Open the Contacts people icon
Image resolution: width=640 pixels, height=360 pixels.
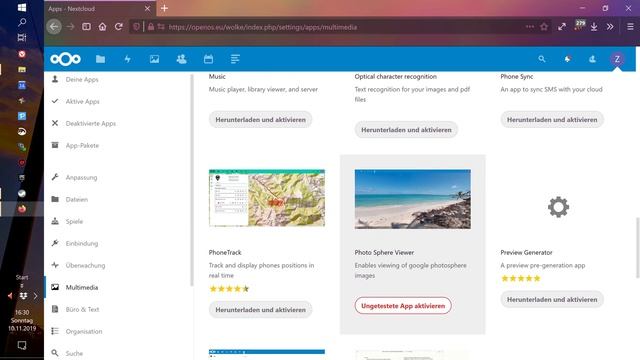181,59
